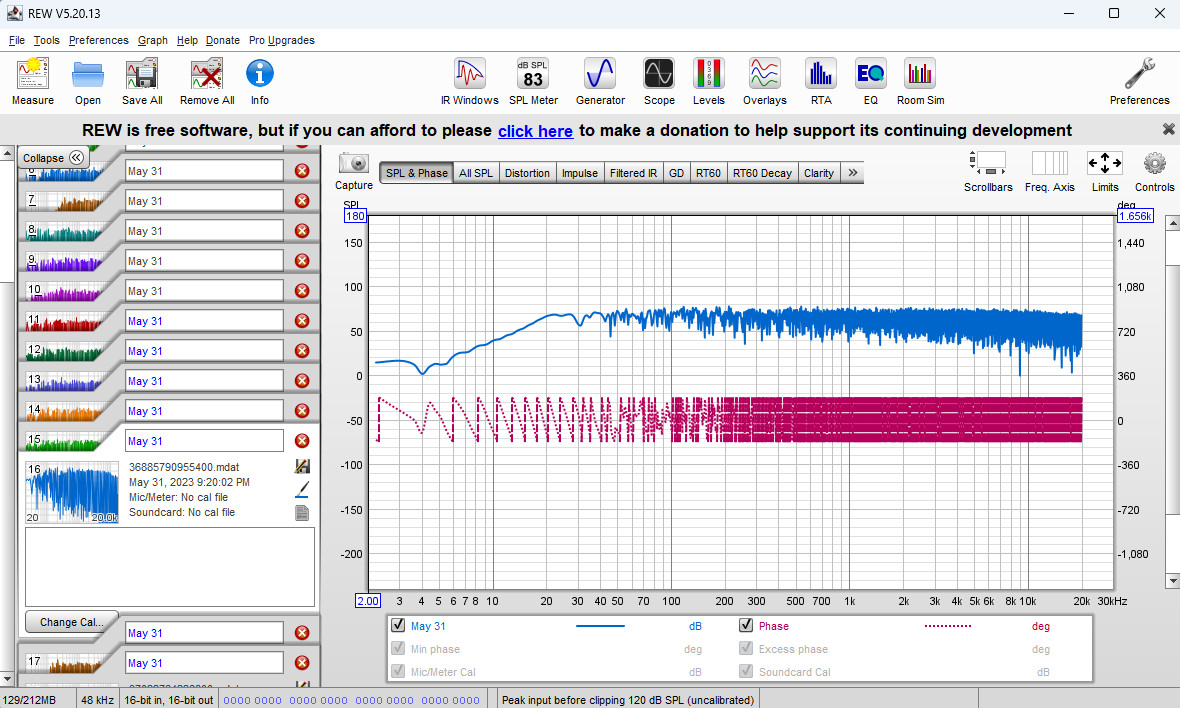Switch to All SPL tab
The width and height of the screenshot is (1180, 708).
coord(476,173)
